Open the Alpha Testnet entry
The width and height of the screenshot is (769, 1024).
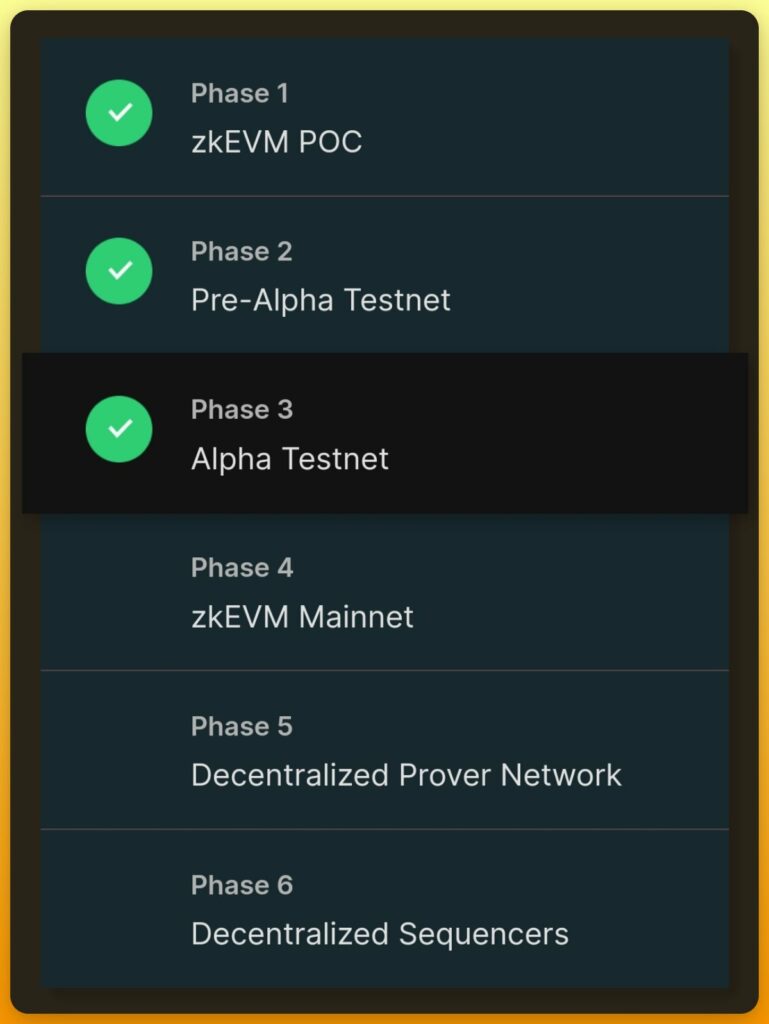click(x=290, y=458)
